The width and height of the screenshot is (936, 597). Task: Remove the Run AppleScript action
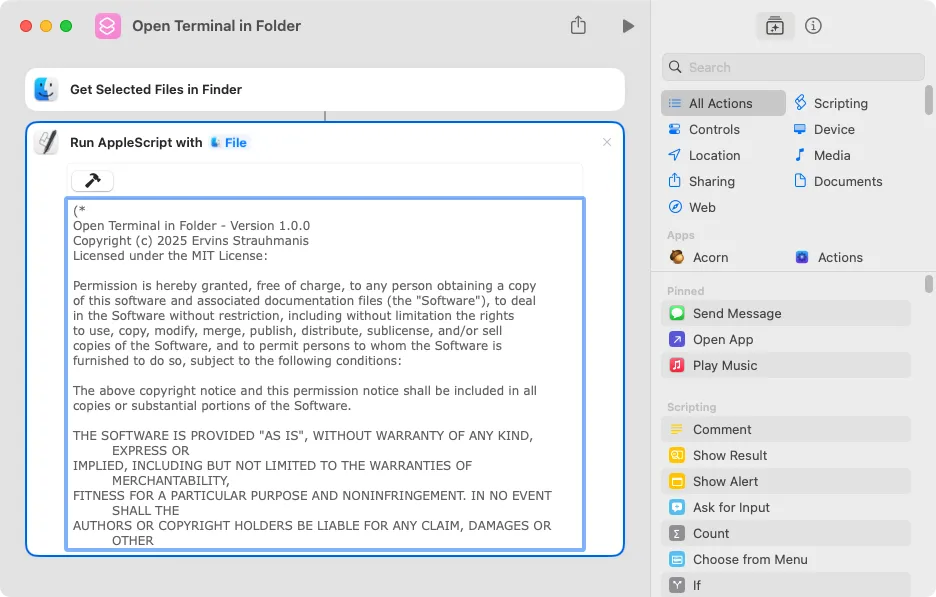pyautogui.click(x=606, y=142)
